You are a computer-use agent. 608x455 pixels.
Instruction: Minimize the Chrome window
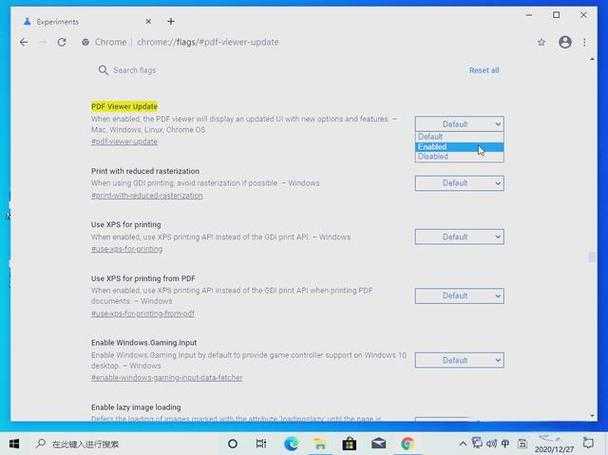tap(529, 15)
